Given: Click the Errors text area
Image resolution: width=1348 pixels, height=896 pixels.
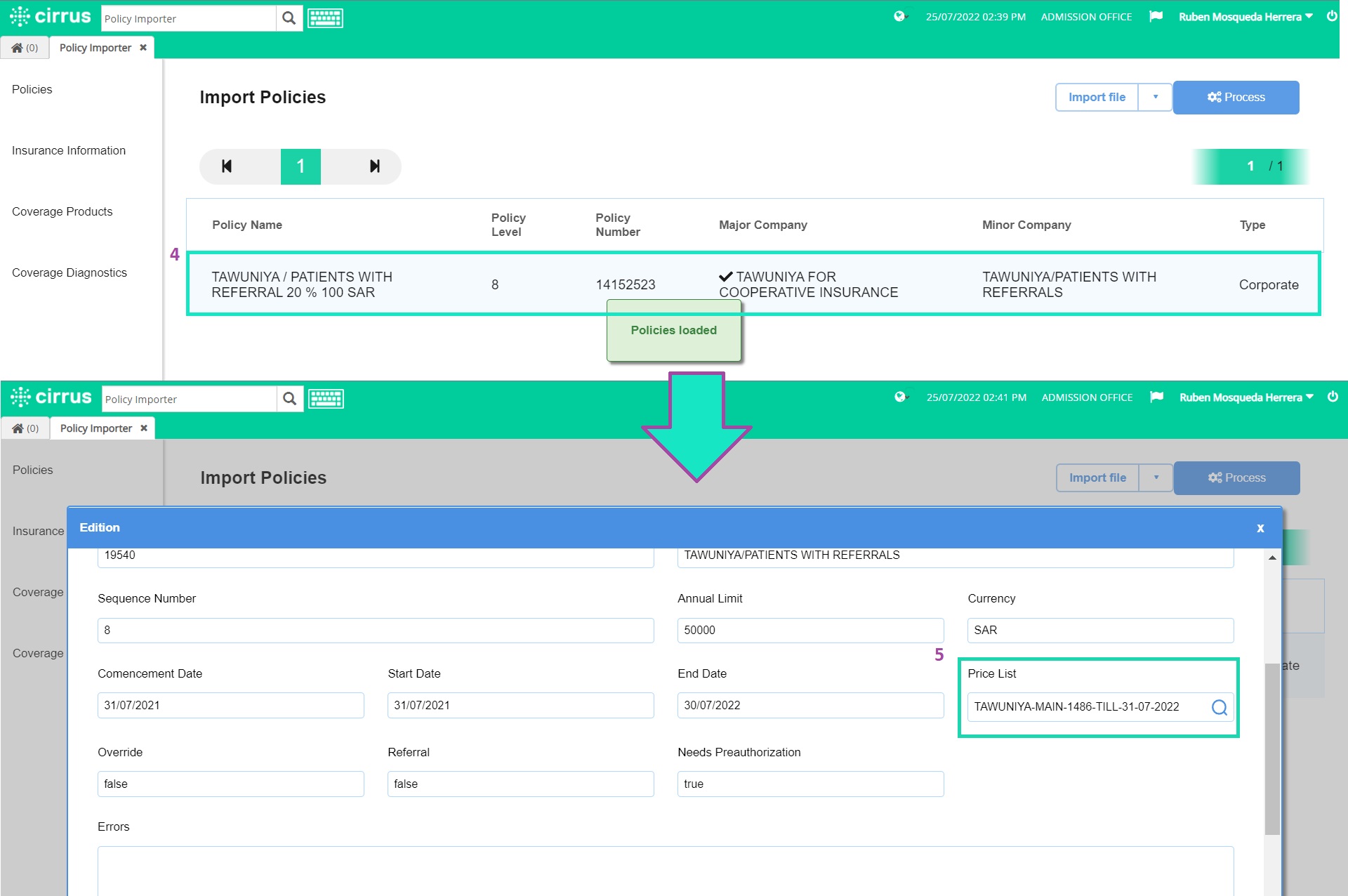Looking at the screenshot, I should click(x=666, y=871).
